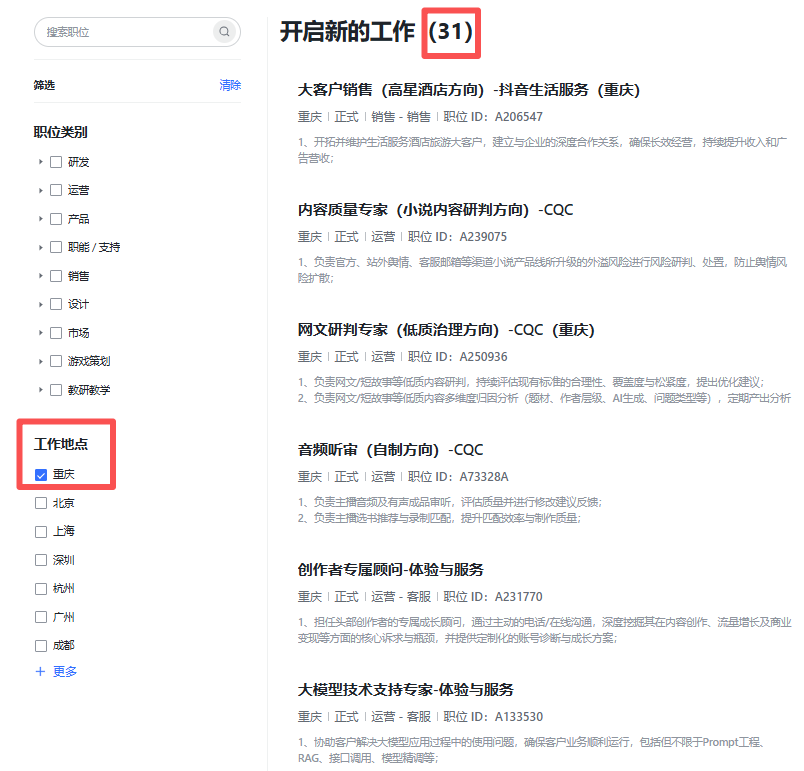Click job ID text A133530
804x771 pixels.
518,717
